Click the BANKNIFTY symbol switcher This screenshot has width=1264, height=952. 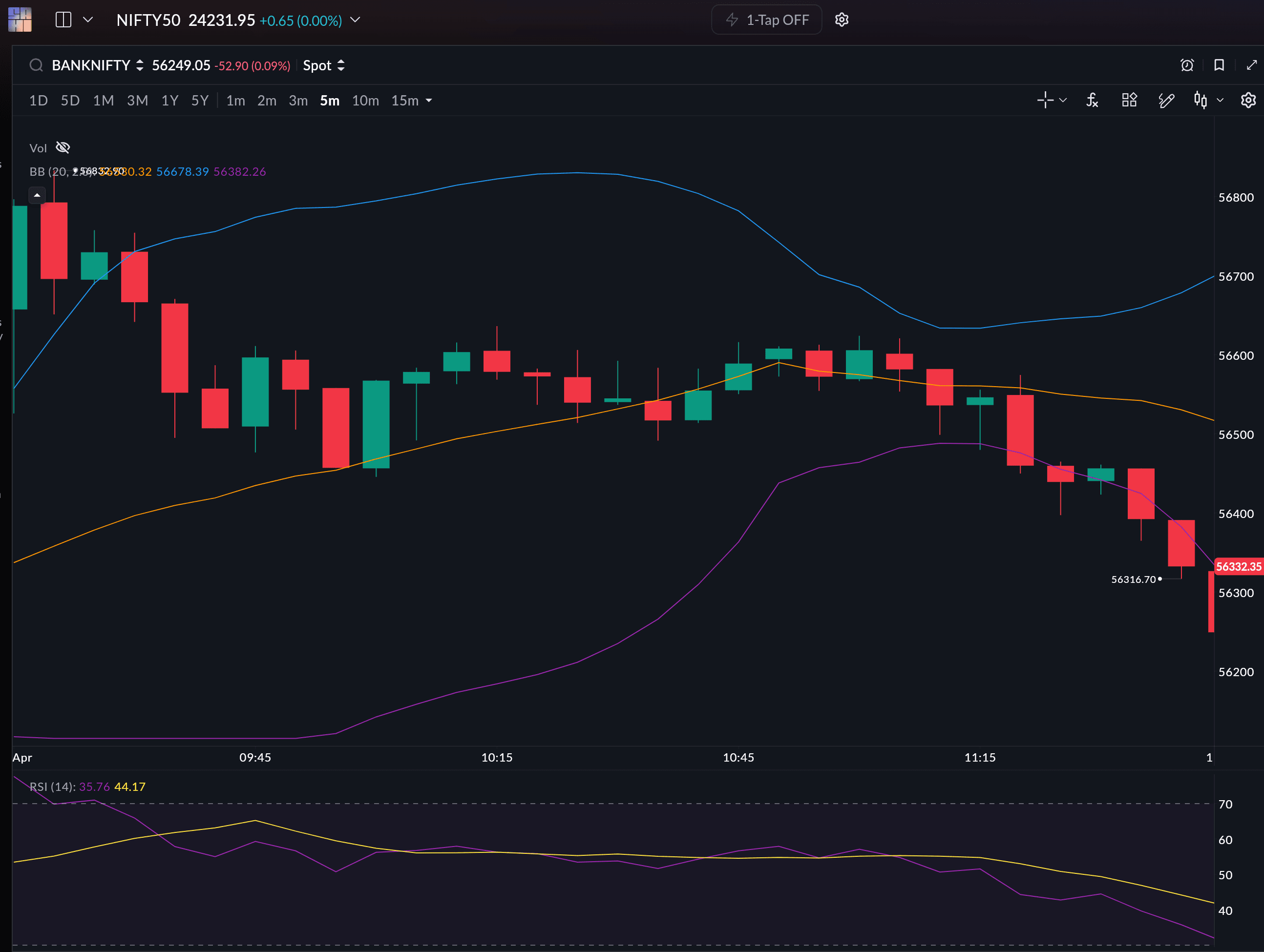click(97, 66)
